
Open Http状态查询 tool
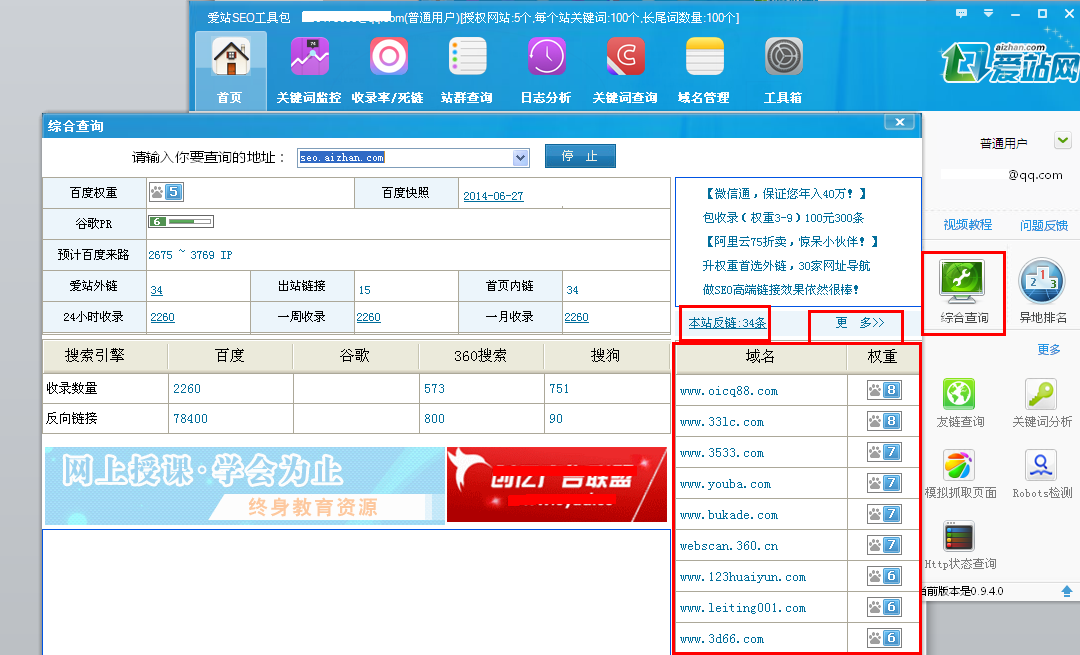click(959, 546)
